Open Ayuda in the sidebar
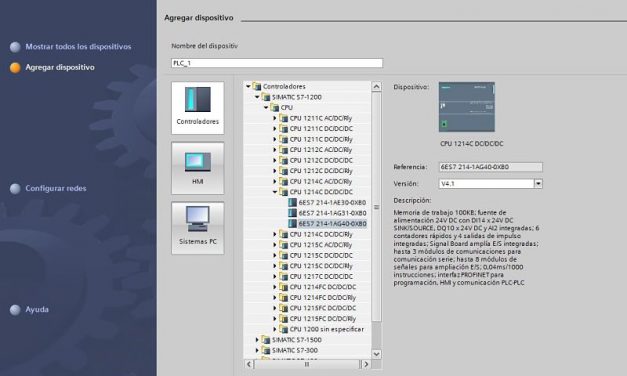 point(37,310)
